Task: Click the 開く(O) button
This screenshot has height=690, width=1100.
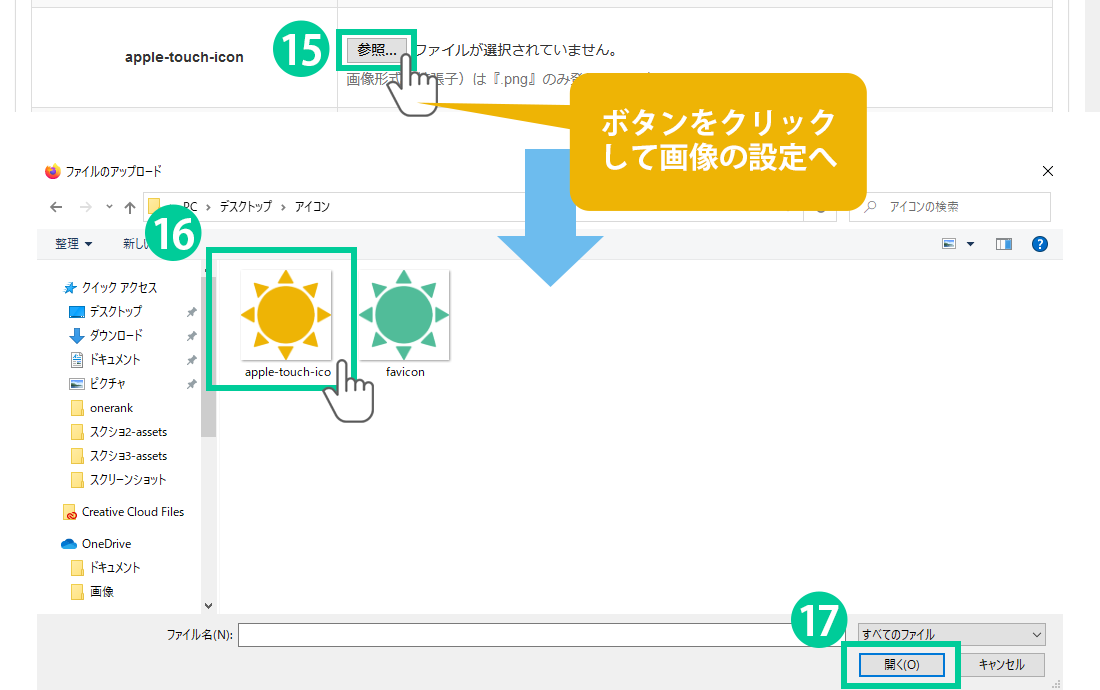Action: tap(901, 665)
